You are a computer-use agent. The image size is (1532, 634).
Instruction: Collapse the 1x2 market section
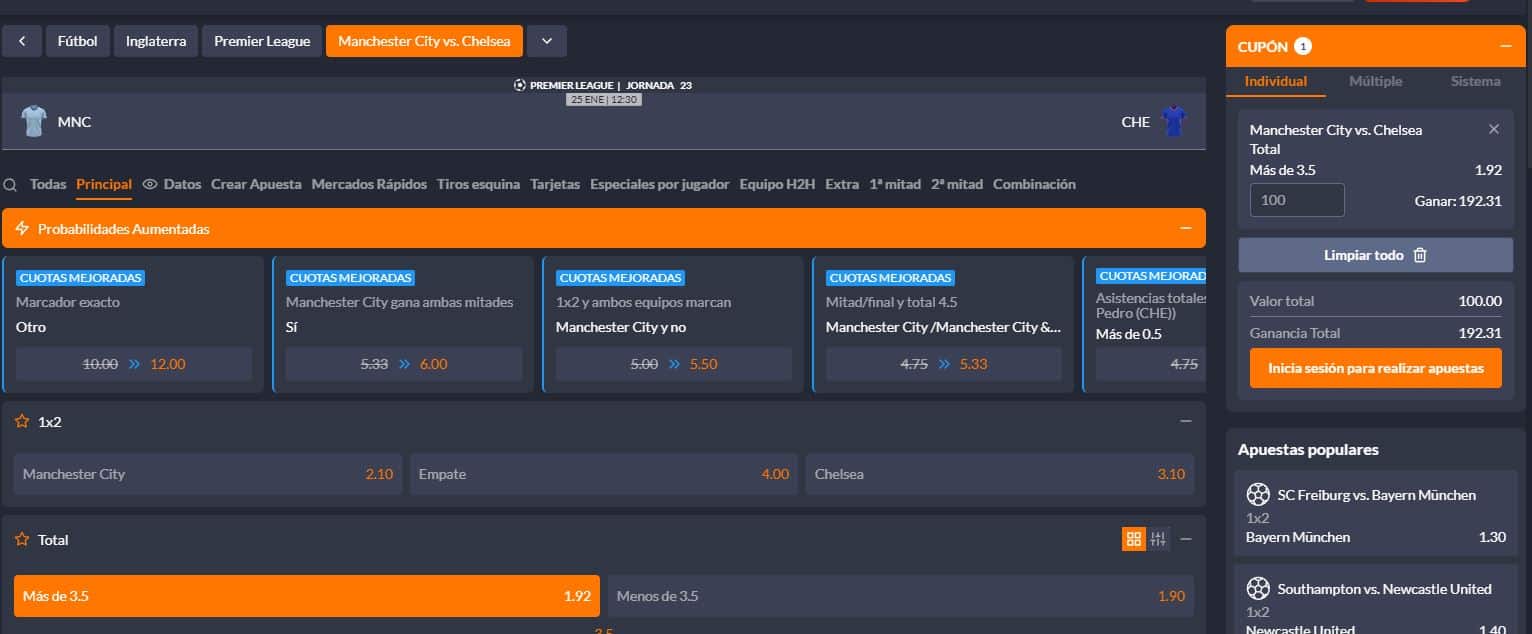pyautogui.click(x=1186, y=422)
